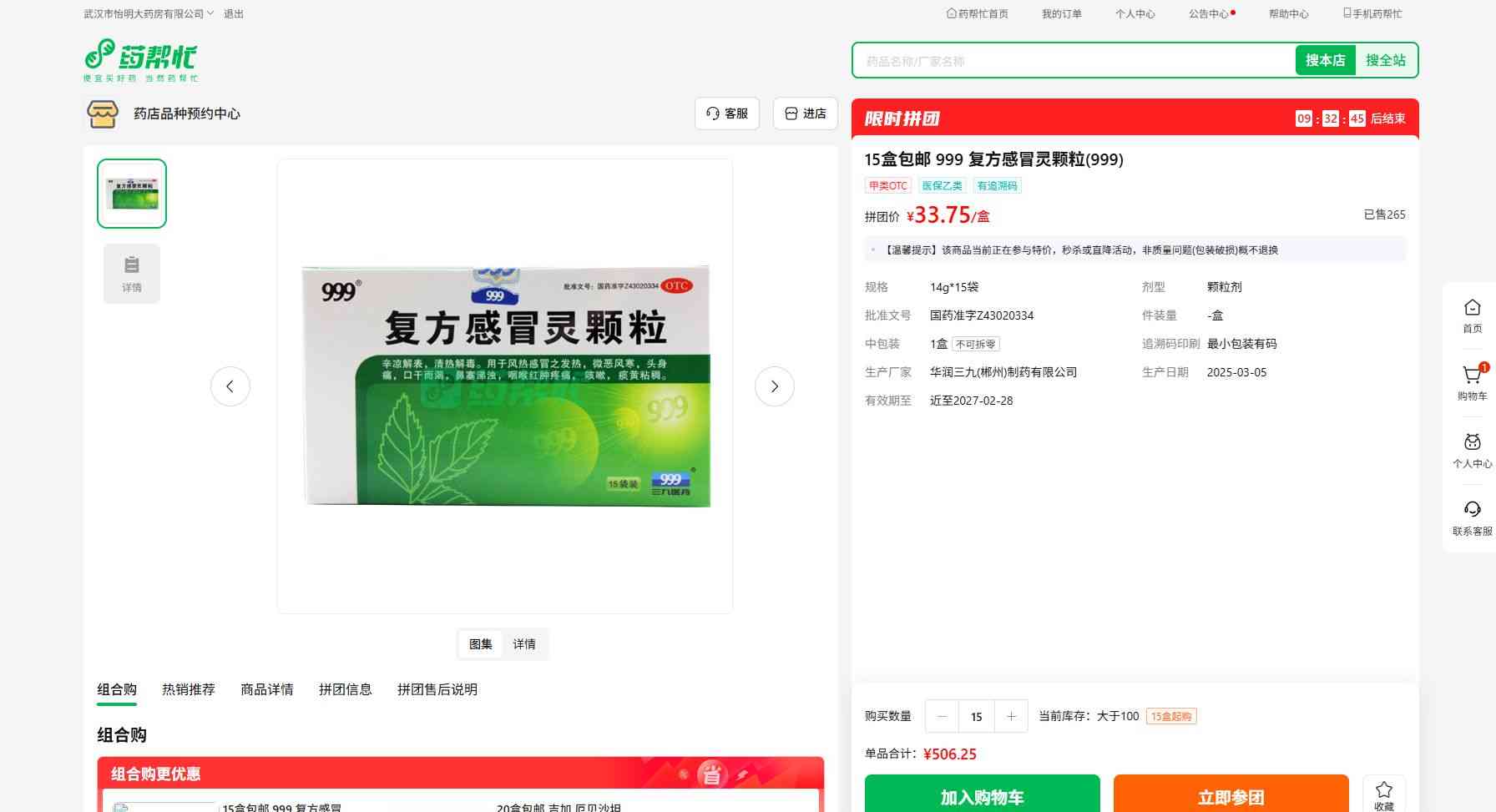Click the 加入购物车 button
The height and width of the screenshot is (812, 1496).
982,795
